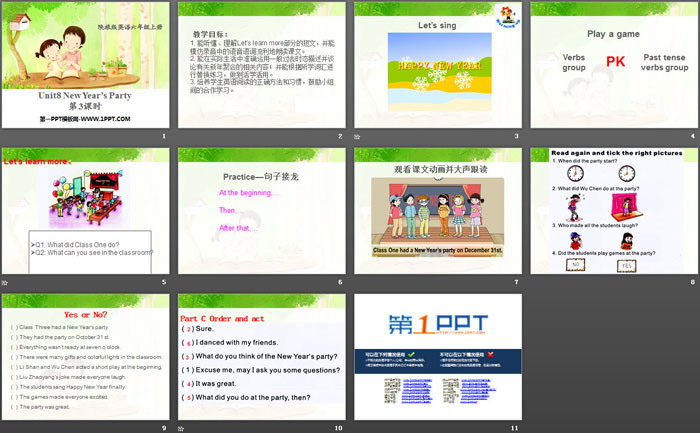Click 'At the beginning' text on slide 6
The image size is (700, 433).
249,193
